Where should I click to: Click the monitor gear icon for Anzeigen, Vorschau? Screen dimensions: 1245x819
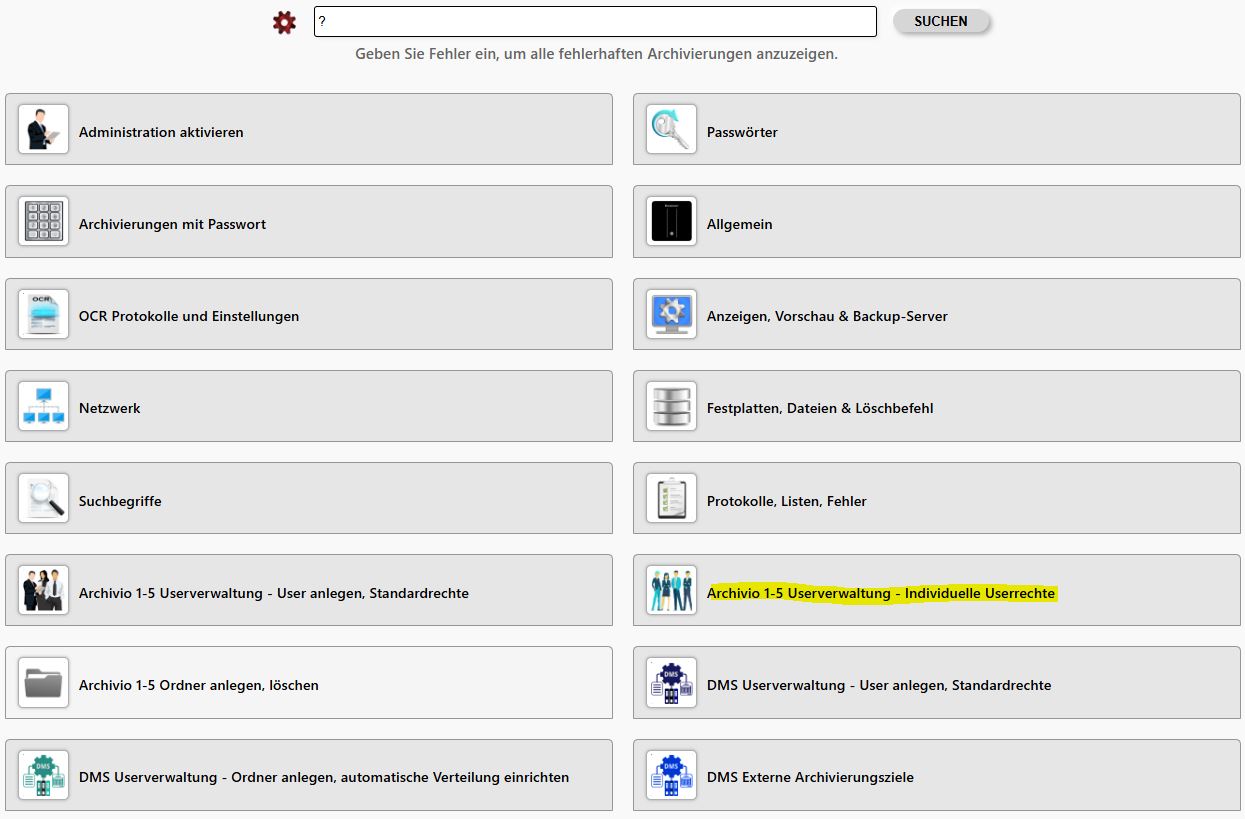pyautogui.click(x=671, y=314)
